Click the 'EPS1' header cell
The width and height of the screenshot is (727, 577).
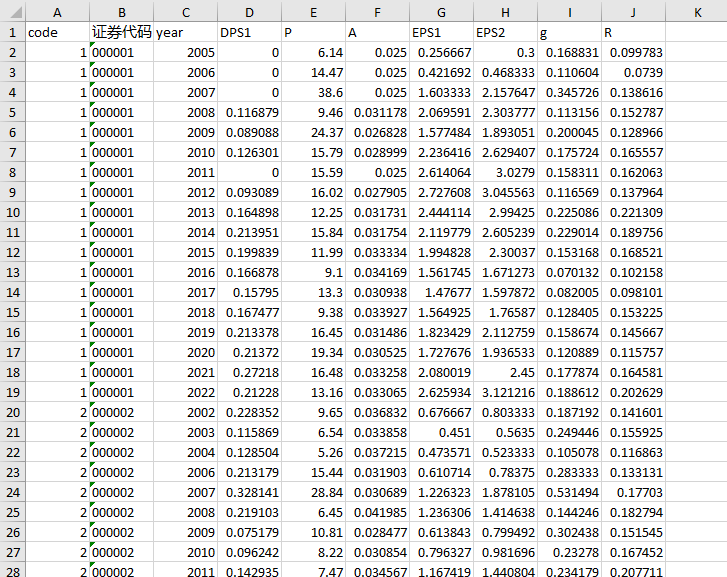(441, 32)
